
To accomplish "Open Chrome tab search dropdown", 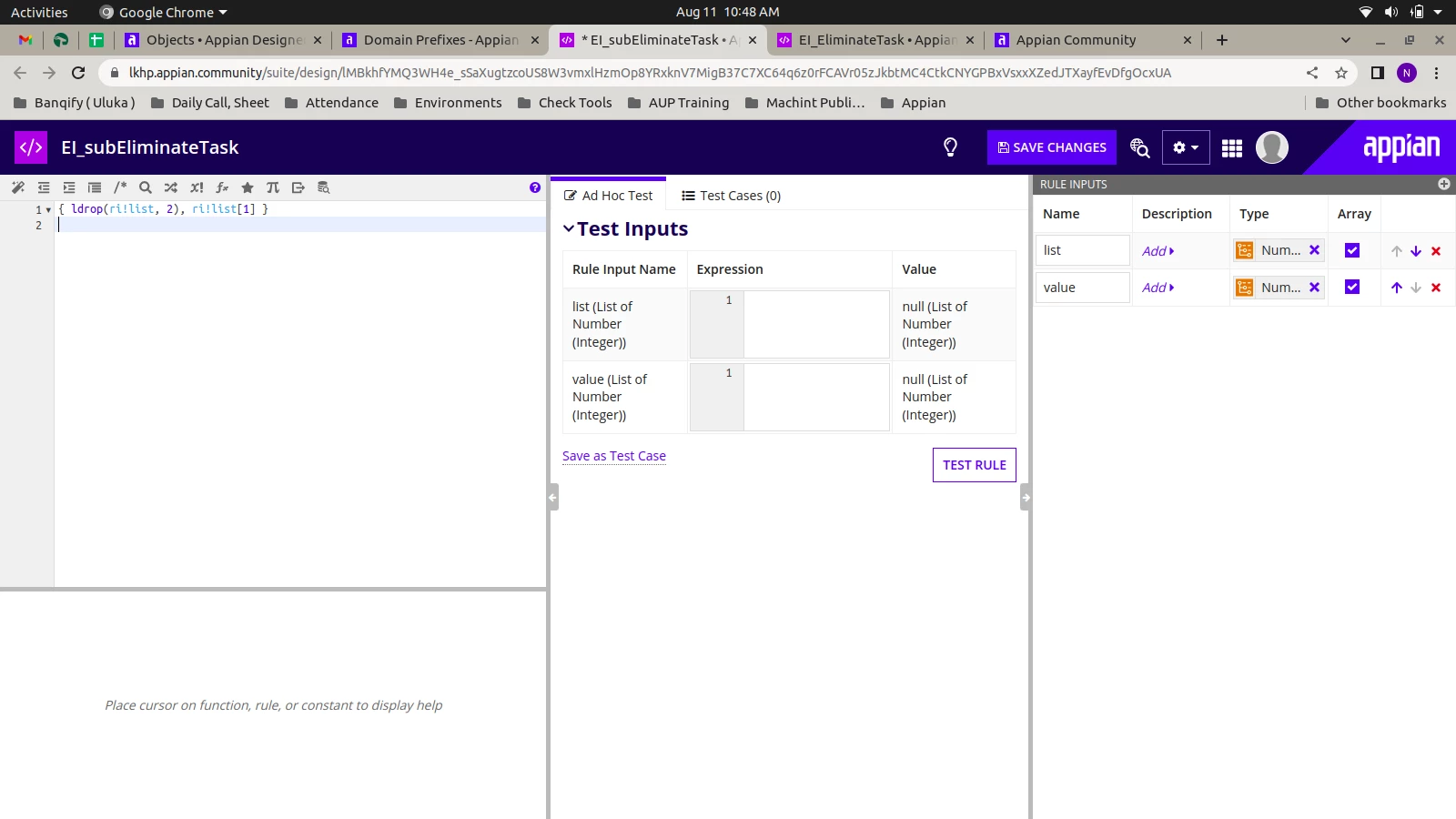I will point(1346,40).
